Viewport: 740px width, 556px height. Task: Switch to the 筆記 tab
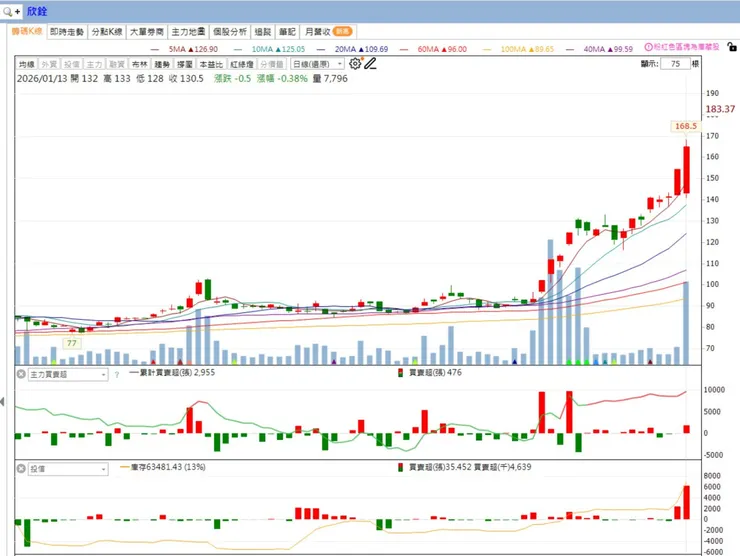click(x=287, y=32)
